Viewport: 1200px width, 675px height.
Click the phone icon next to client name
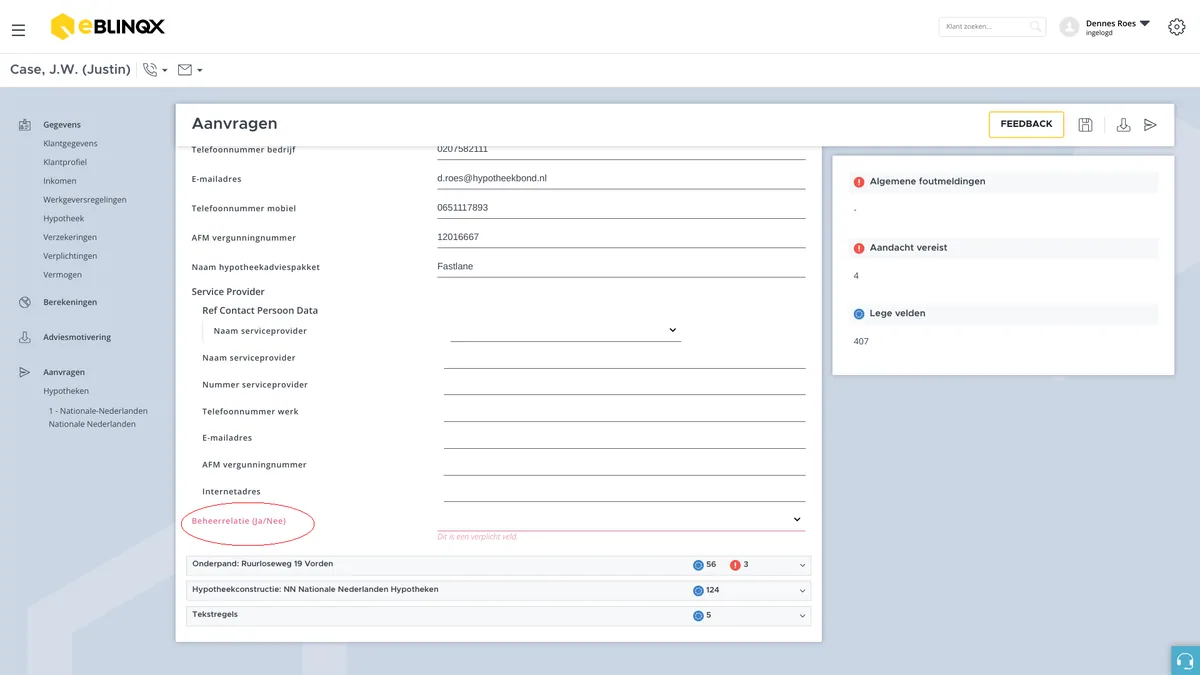coord(150,70)
